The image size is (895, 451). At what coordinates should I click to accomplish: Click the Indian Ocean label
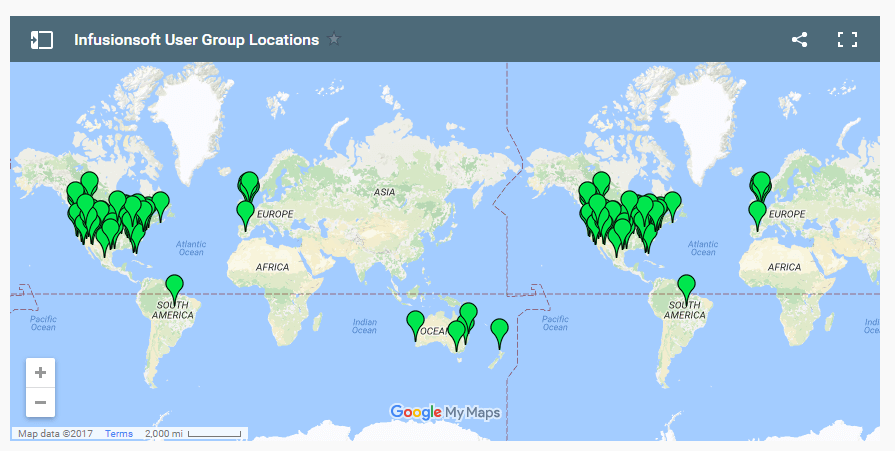coord(364,326)
